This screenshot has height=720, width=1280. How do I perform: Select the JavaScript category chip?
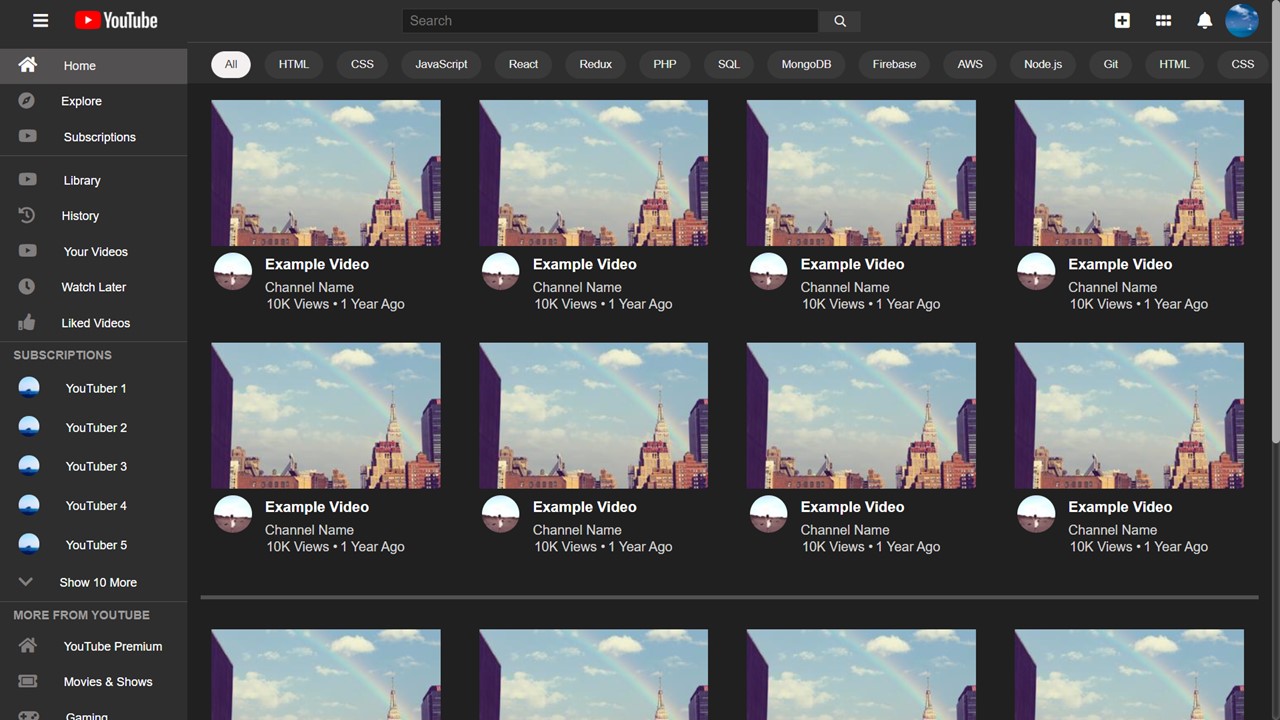441,64
